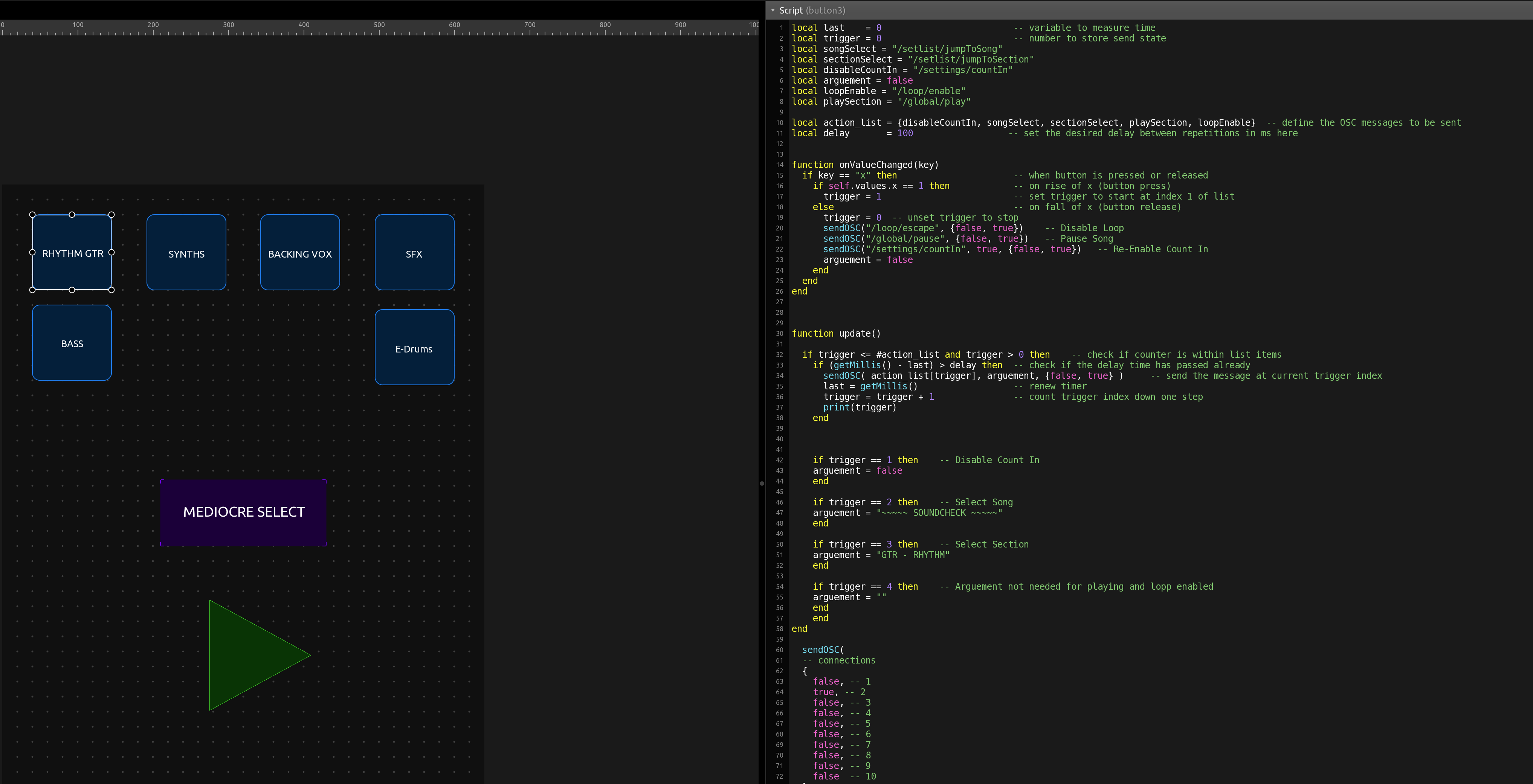Click RHYTHM GTR top-middle resize handle

(x=72, y=215)
